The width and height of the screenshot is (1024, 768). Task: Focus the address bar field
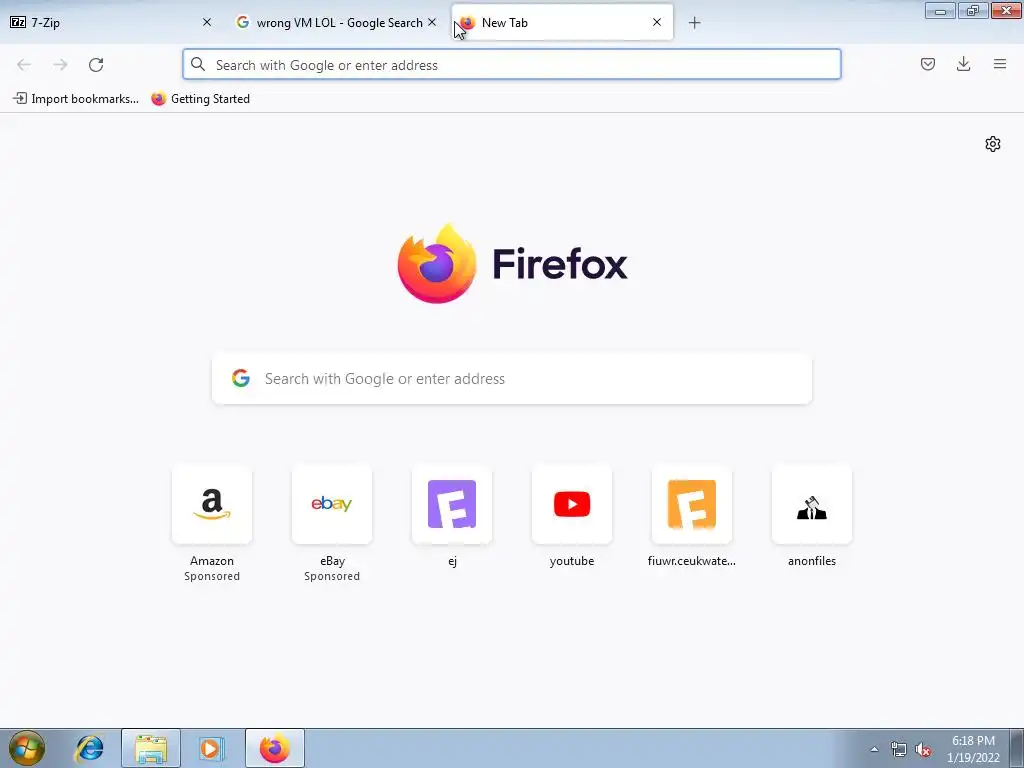(511, 65)
